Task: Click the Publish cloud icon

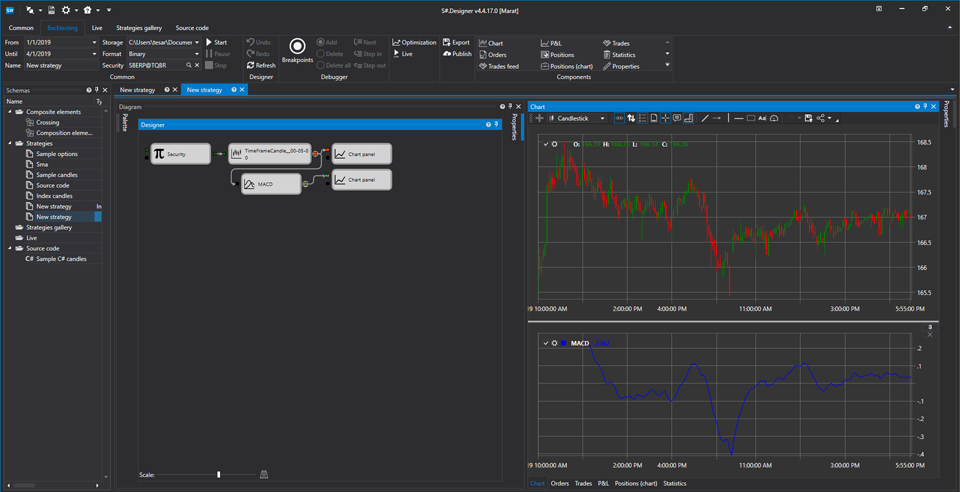Action: (x=447, y=54)
